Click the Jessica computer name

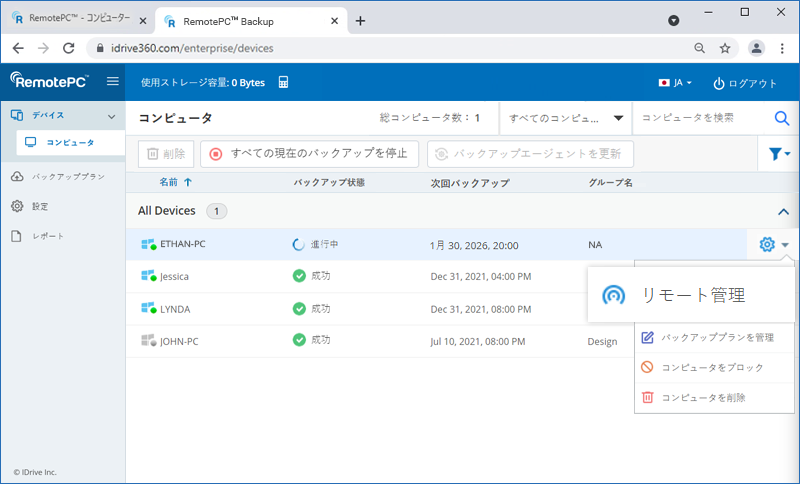(174, 276)
